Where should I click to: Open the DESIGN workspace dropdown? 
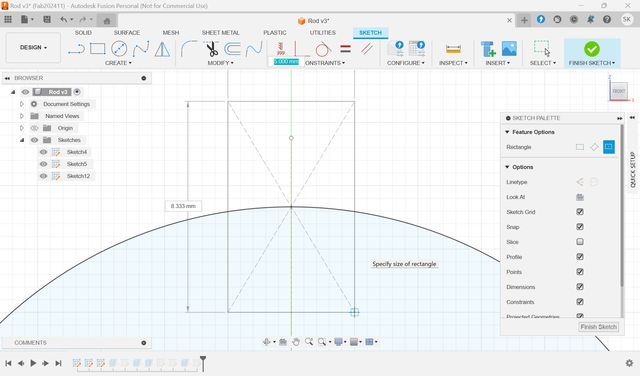click(33, 48)
